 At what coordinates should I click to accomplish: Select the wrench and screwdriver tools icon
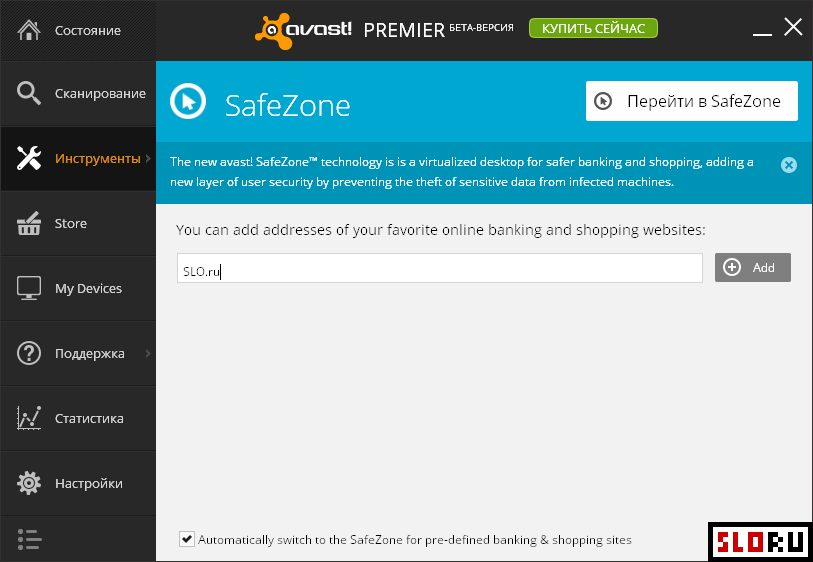pos(29,158)
